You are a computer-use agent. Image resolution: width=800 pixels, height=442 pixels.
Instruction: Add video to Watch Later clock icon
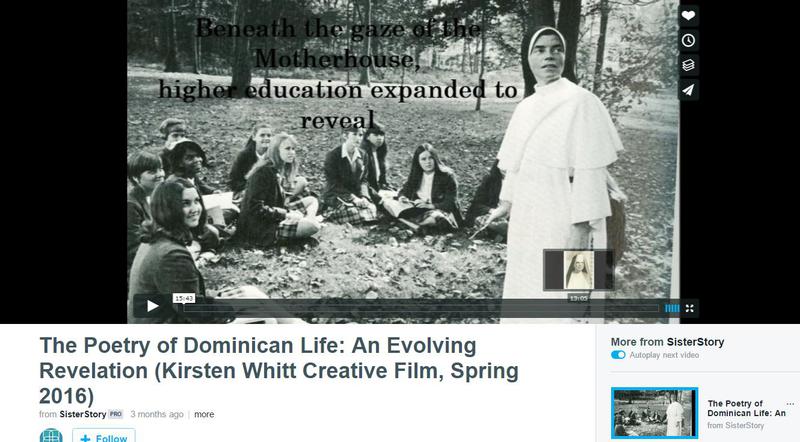pyautogui.click(x=688, y=40)
